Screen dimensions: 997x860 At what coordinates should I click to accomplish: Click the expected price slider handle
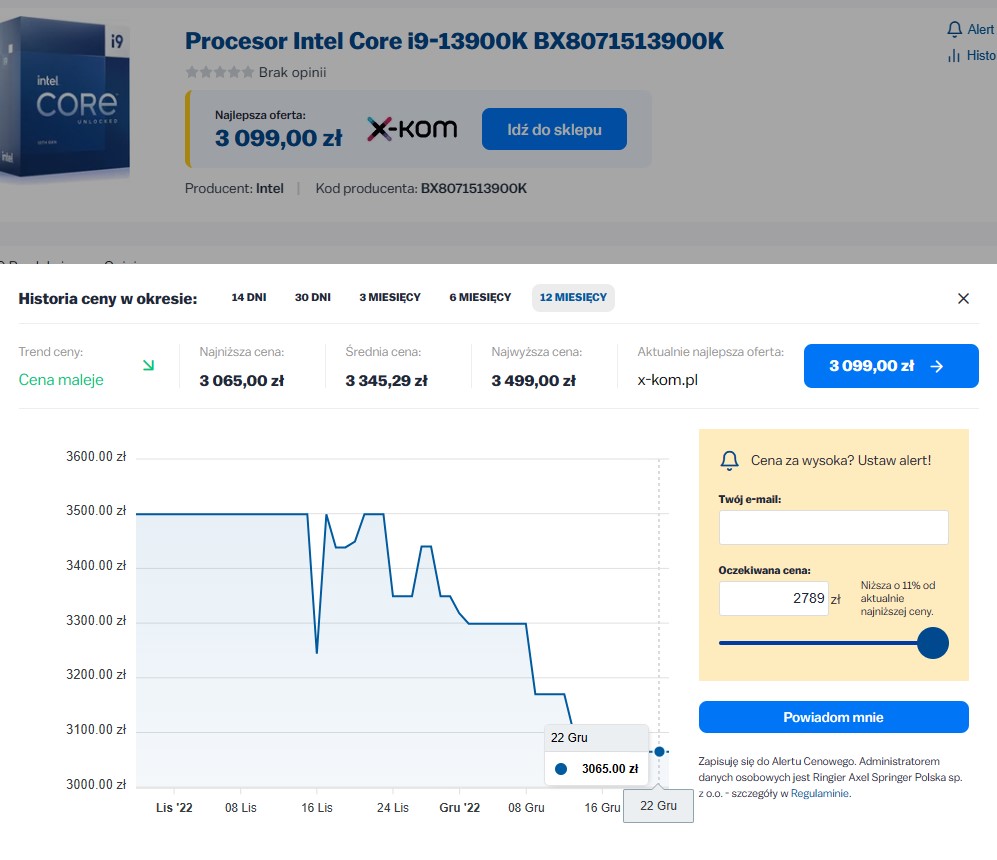(933, 643)
